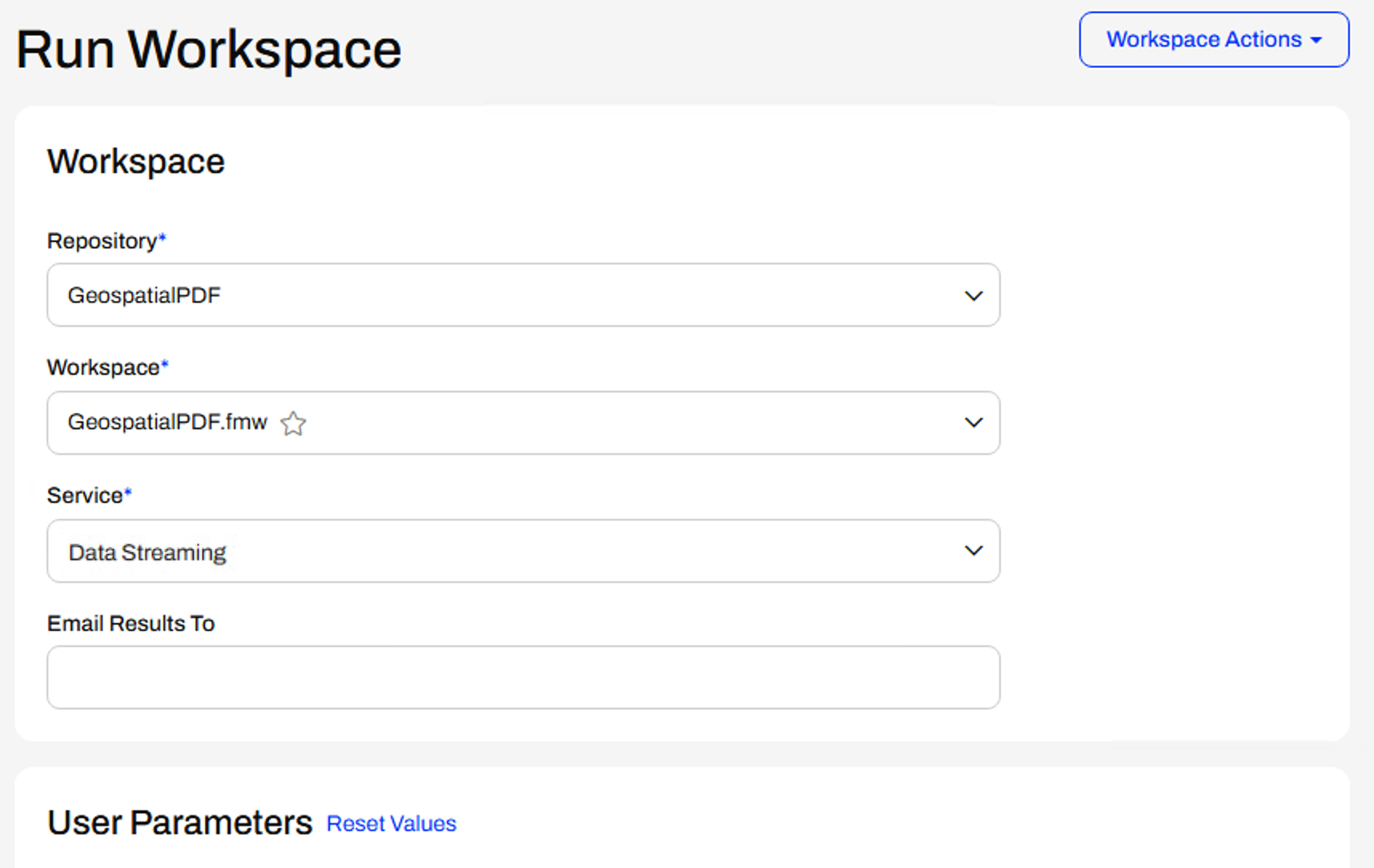Viewport: 1374px width, 868px height.
Task: Click Reset Values link
Action: [x=392, y=823]
